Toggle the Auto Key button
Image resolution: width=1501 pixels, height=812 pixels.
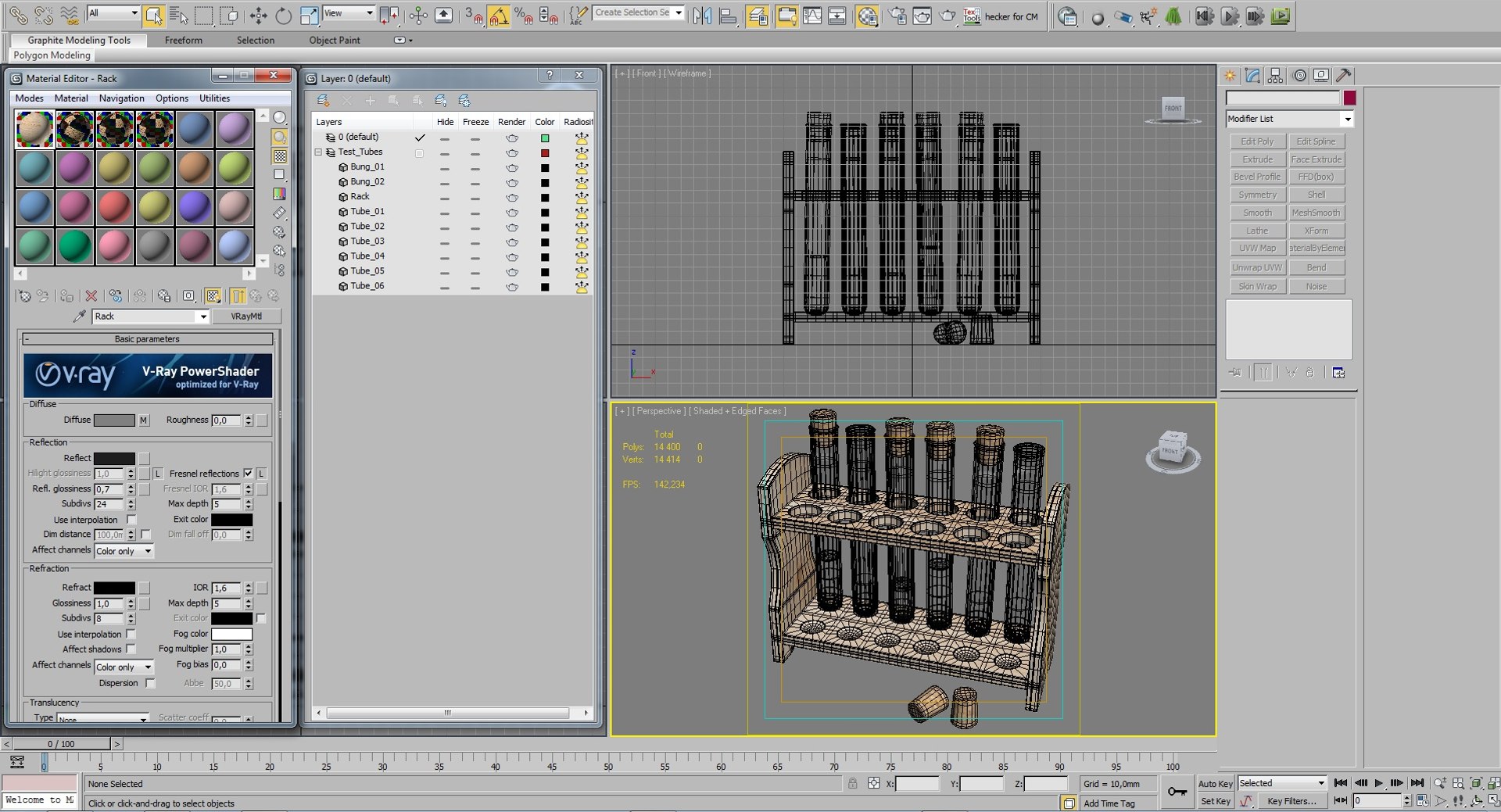click(x=1215, y=784)
